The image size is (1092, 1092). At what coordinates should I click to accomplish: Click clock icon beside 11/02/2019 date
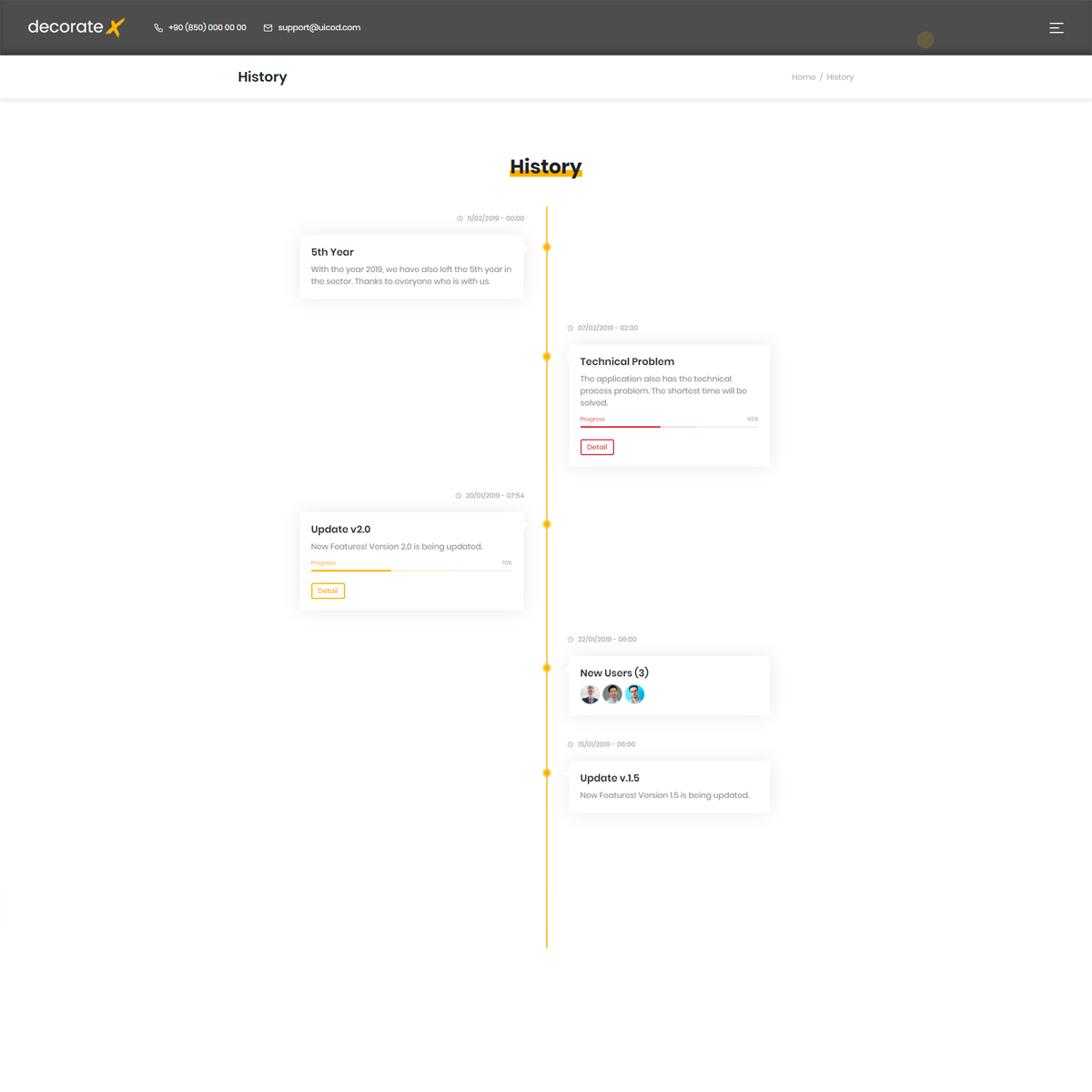click(460, 218)
